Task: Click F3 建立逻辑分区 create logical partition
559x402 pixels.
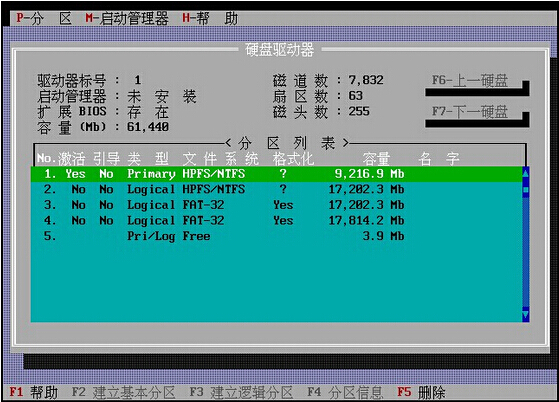Action: pyautogui.click(x=241, y=392)
